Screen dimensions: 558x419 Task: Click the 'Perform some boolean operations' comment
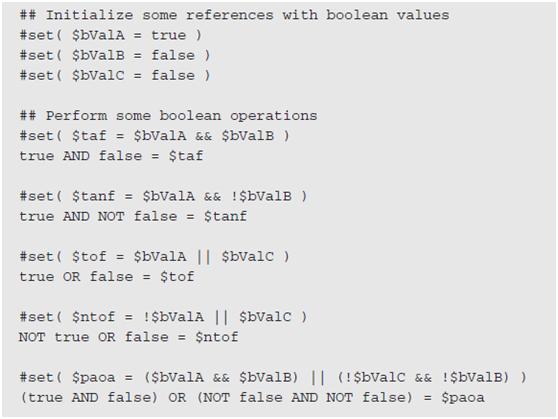click(168, 116)
